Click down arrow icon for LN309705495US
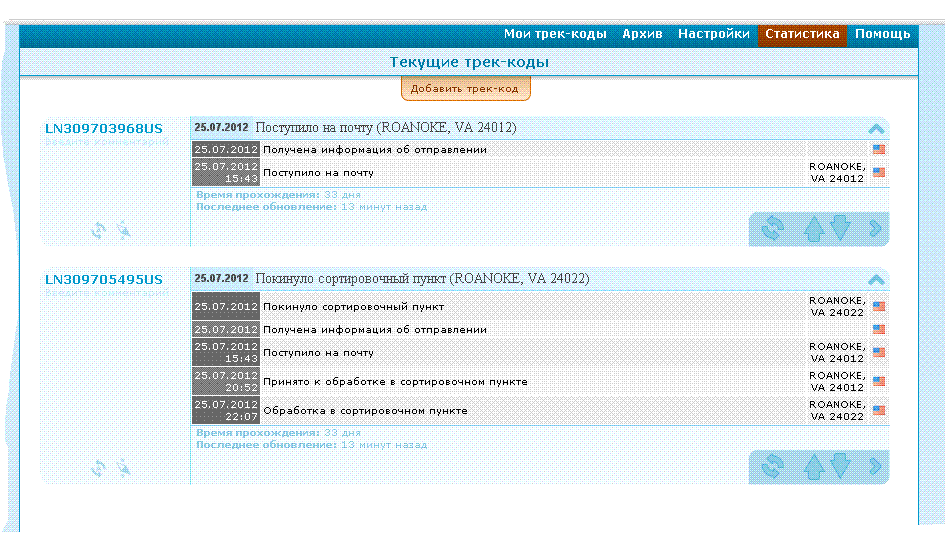Viewport: 945px width, 545px height. [840, 466]
